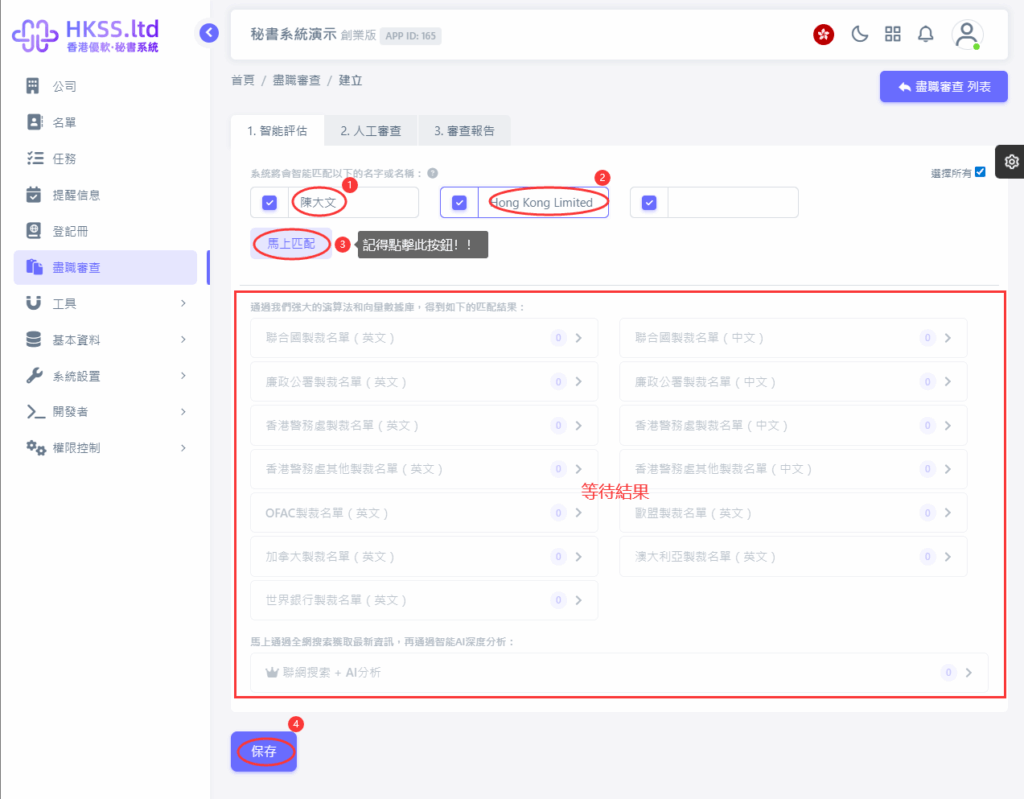Open 盡職審查 列表 button
Screen dimensions: 1024x799
[x=943, y=87]
